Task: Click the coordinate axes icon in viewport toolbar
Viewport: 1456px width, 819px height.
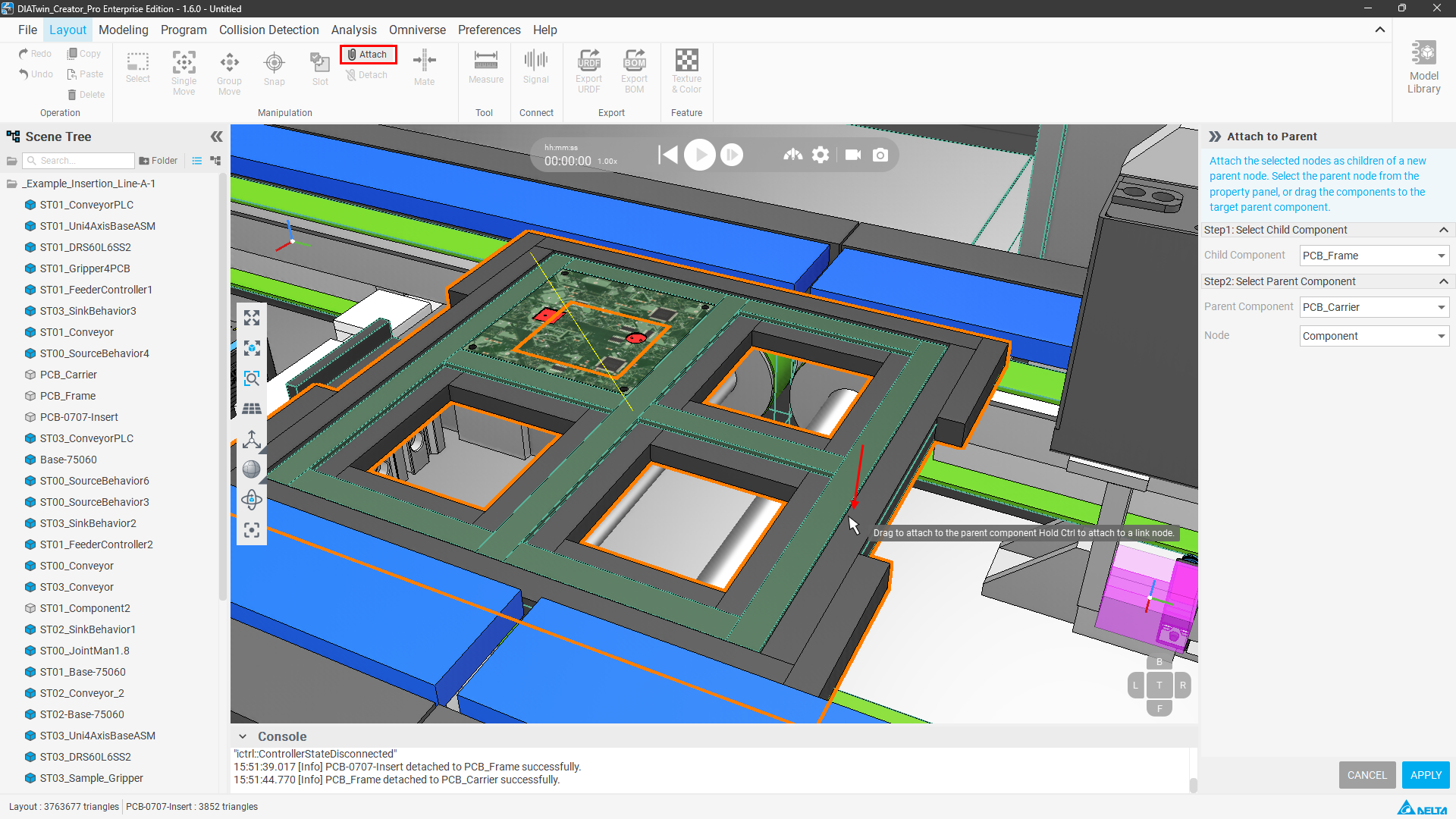Action: 252,439
